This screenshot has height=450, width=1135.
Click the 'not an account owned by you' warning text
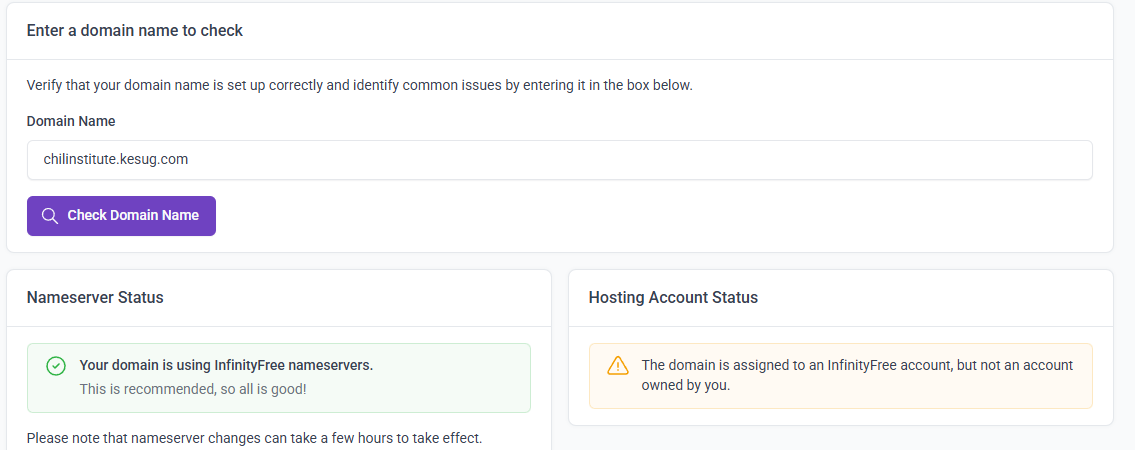[x=856, y=375]
